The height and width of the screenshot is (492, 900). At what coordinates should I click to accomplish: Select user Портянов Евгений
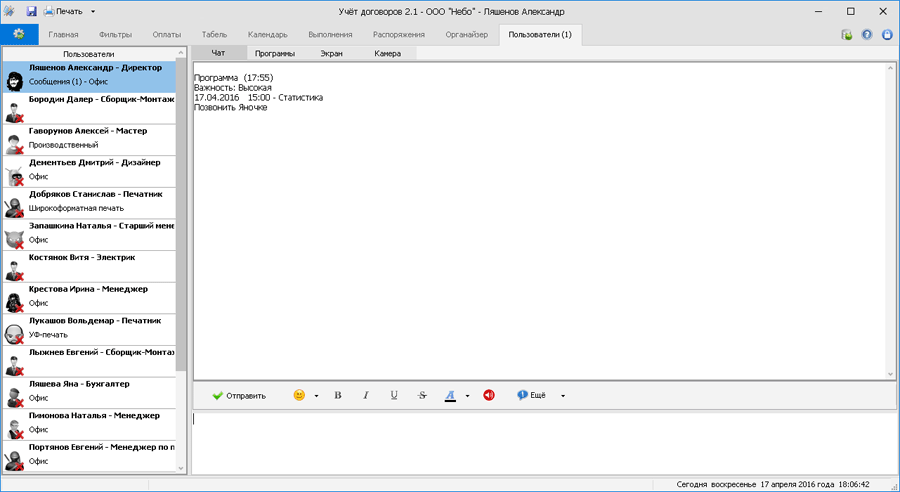[x=89, y=455]
